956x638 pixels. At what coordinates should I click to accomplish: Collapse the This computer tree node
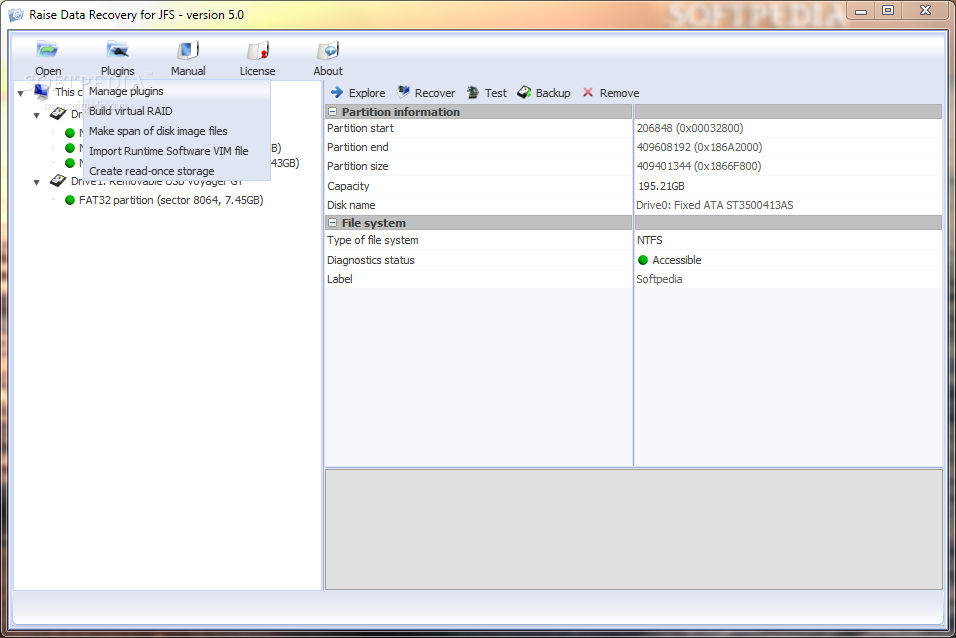(x=21, y=93)
